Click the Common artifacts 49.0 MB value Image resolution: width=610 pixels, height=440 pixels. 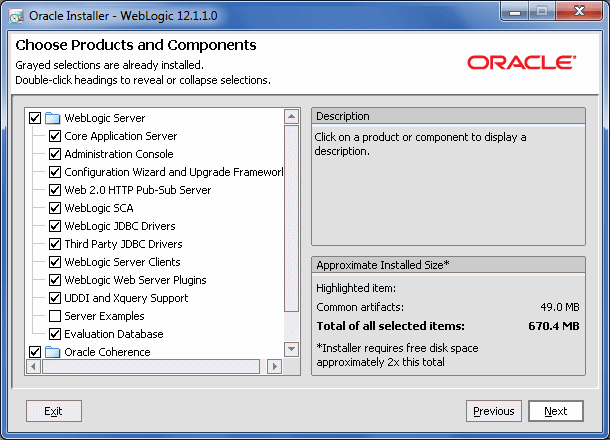560,307
